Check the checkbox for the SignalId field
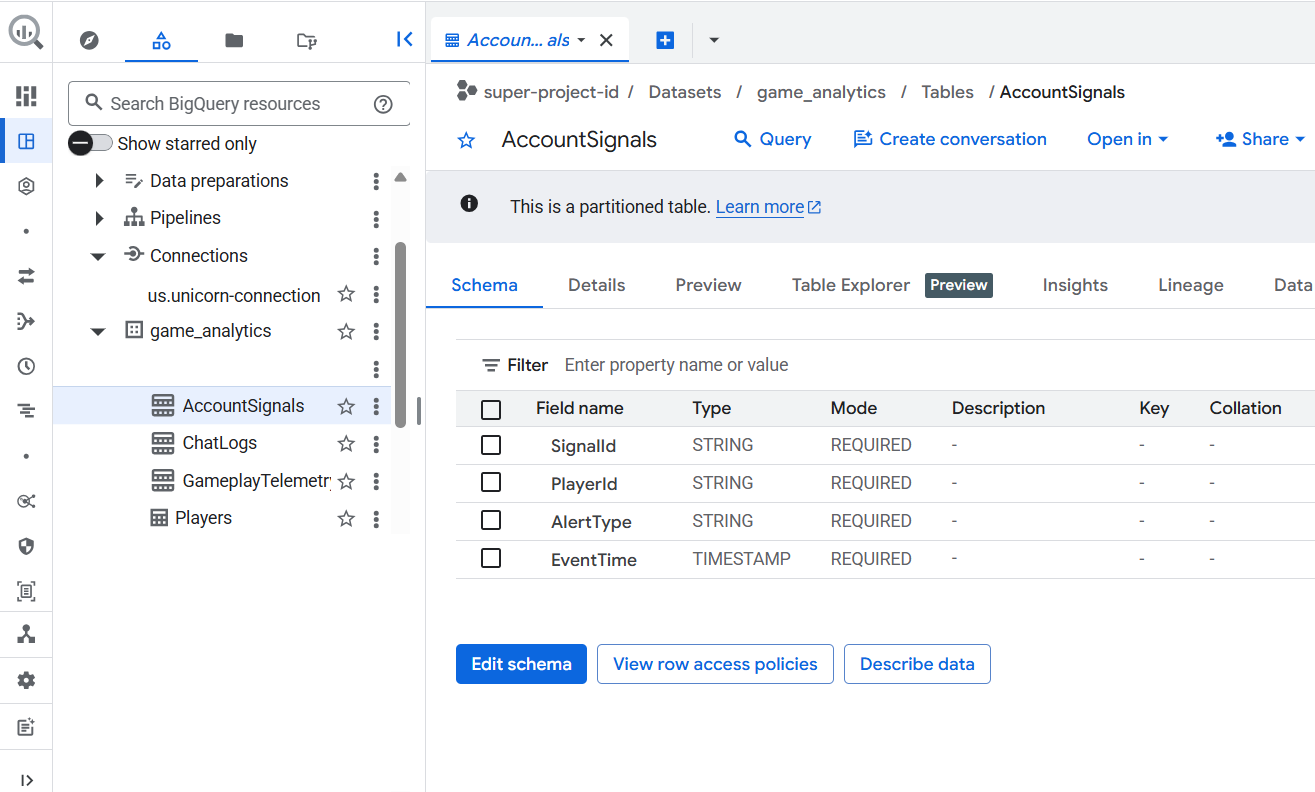Image resolution: width=1315 pixels, height=792 pixels. (491, 444)
